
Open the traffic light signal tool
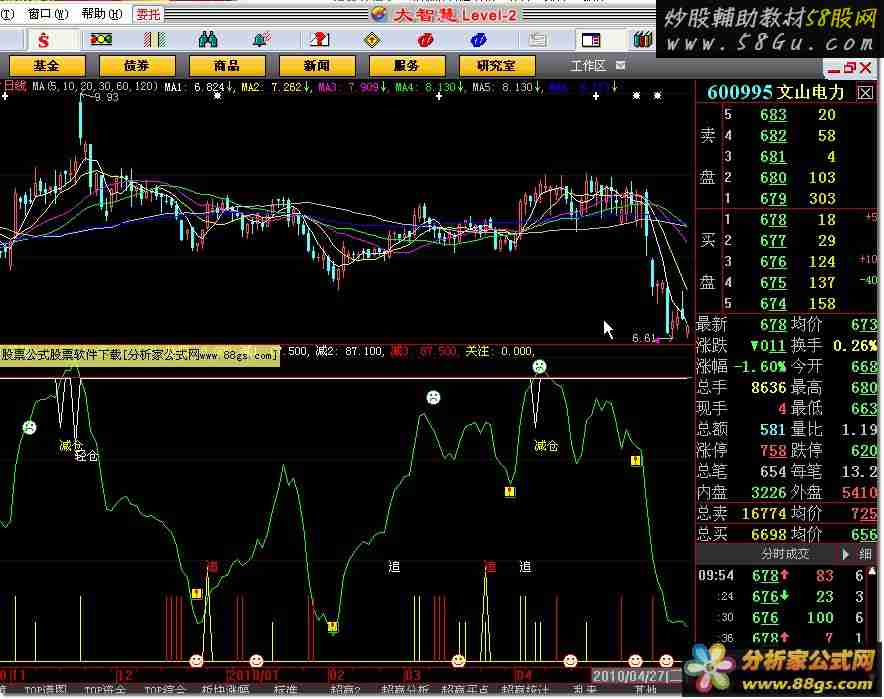point(101,39)
